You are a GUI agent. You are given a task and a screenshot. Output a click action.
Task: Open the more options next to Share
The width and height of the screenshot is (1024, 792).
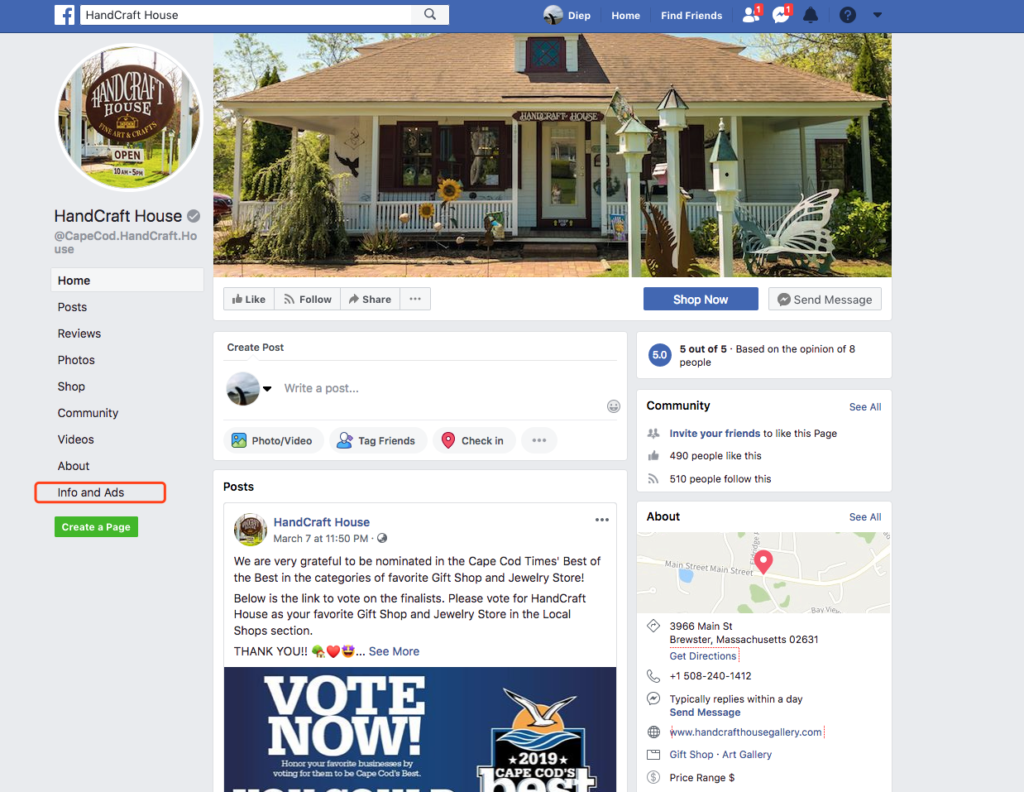coord(415,299)
